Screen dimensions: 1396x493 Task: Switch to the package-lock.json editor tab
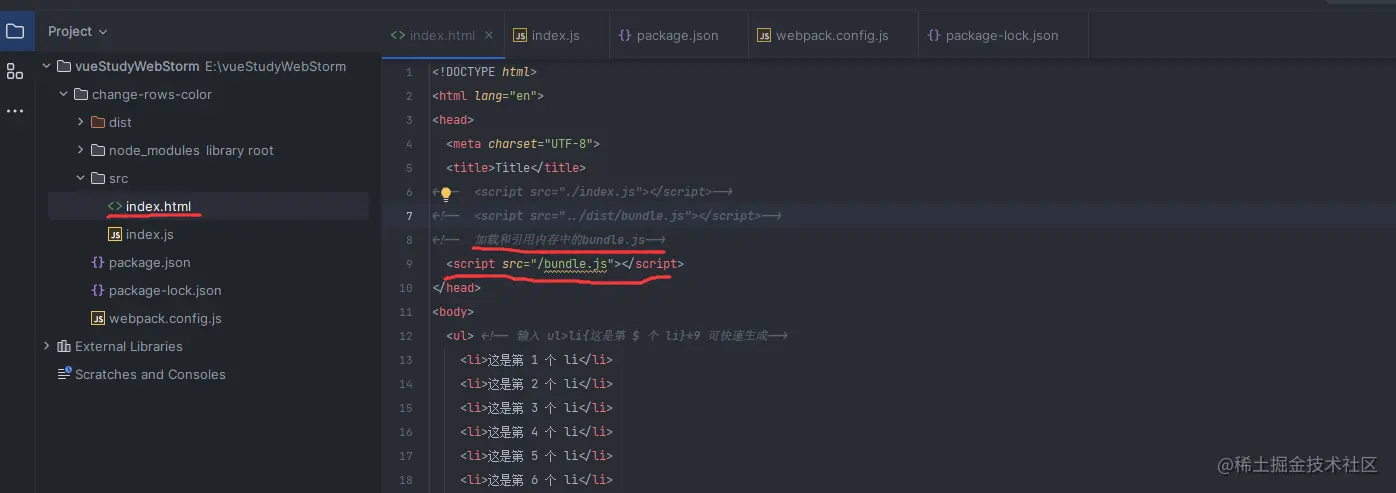pyautogui.click(x=1002, y=35)
